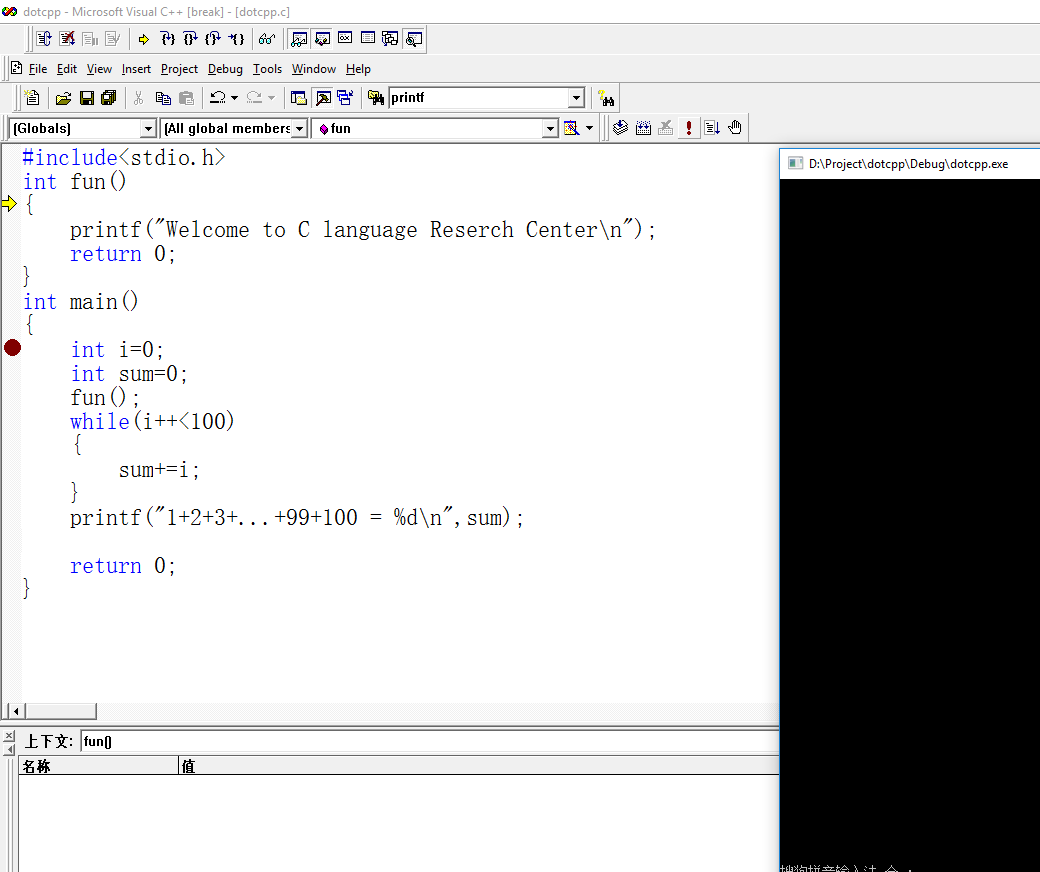Click the Step Over icon
Image resolution: width=1040 pixels, height=872 pixels.
click(190, 39)
